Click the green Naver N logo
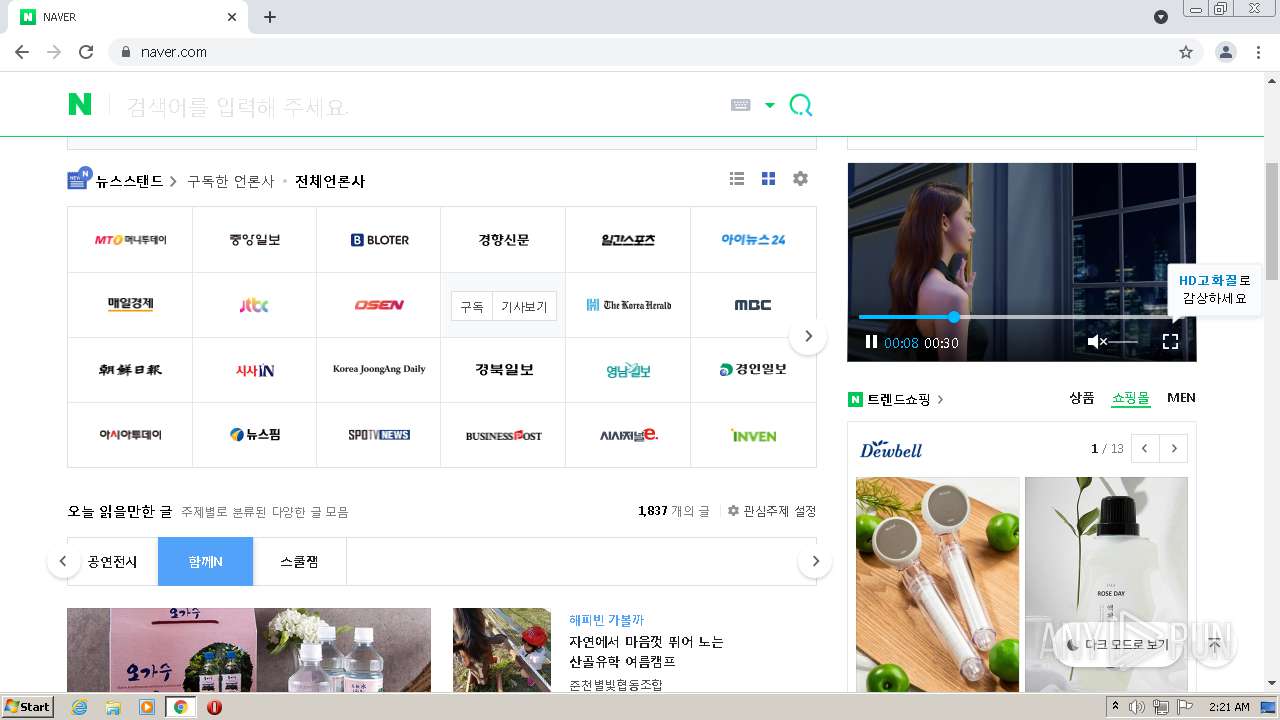The width and height of the screenshot is (1280, 720). [x=80, y=104]
